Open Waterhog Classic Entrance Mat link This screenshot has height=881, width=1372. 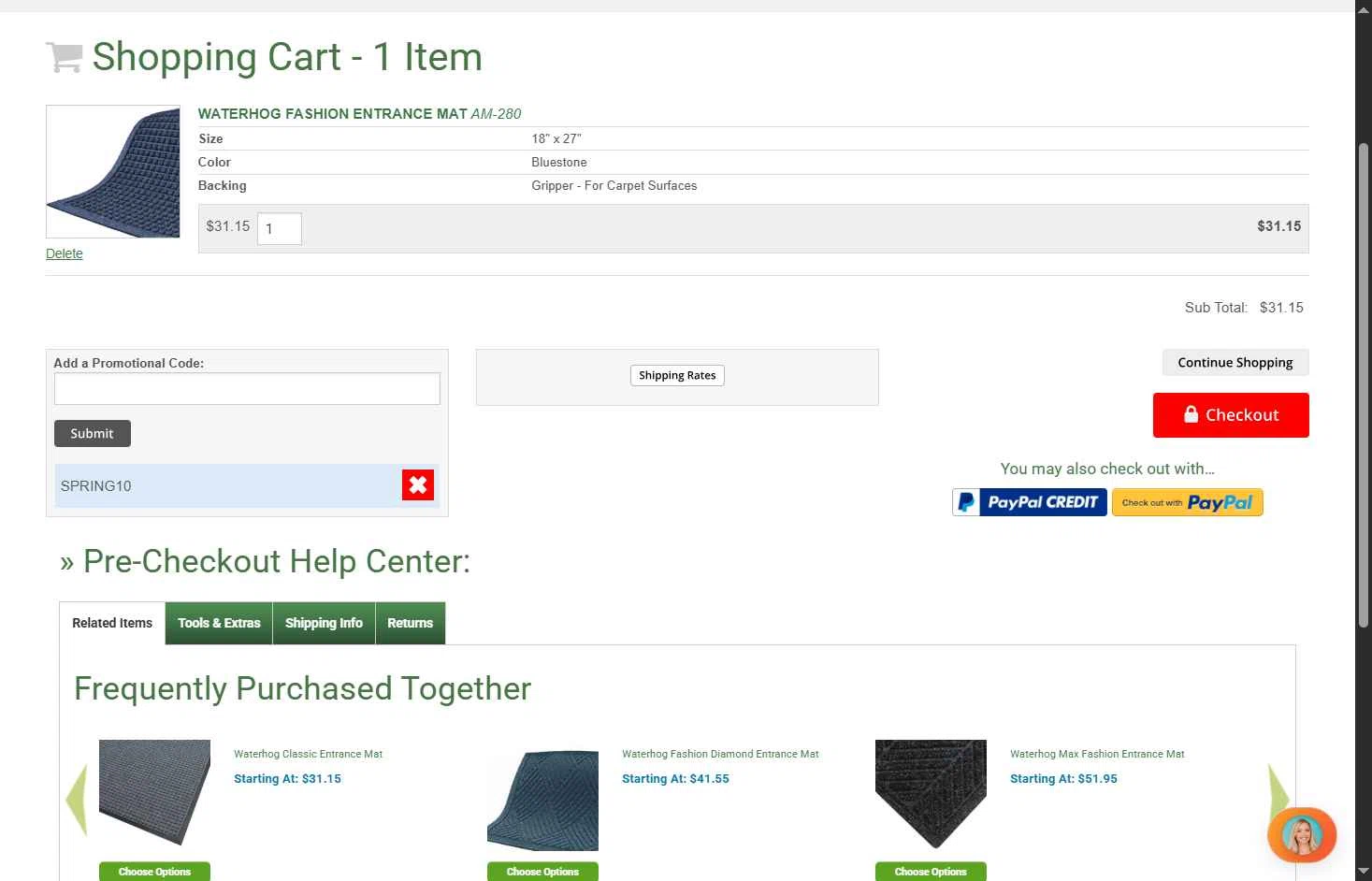coord(308,754)
